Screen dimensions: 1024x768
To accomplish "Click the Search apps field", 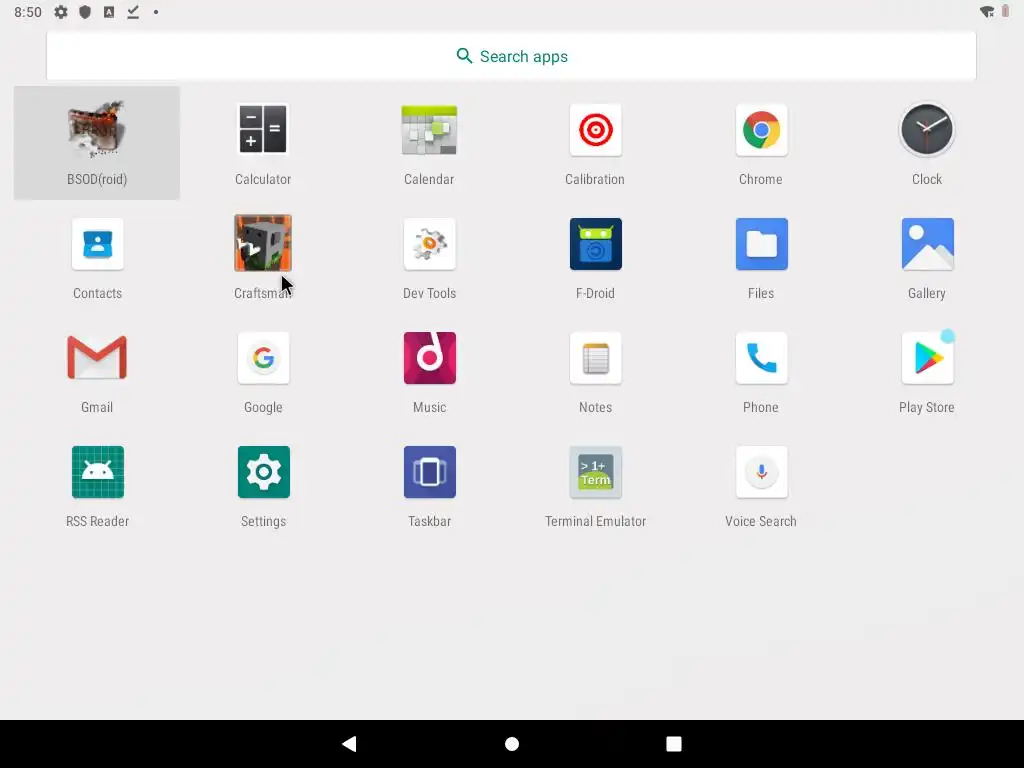I will point(511,56).
